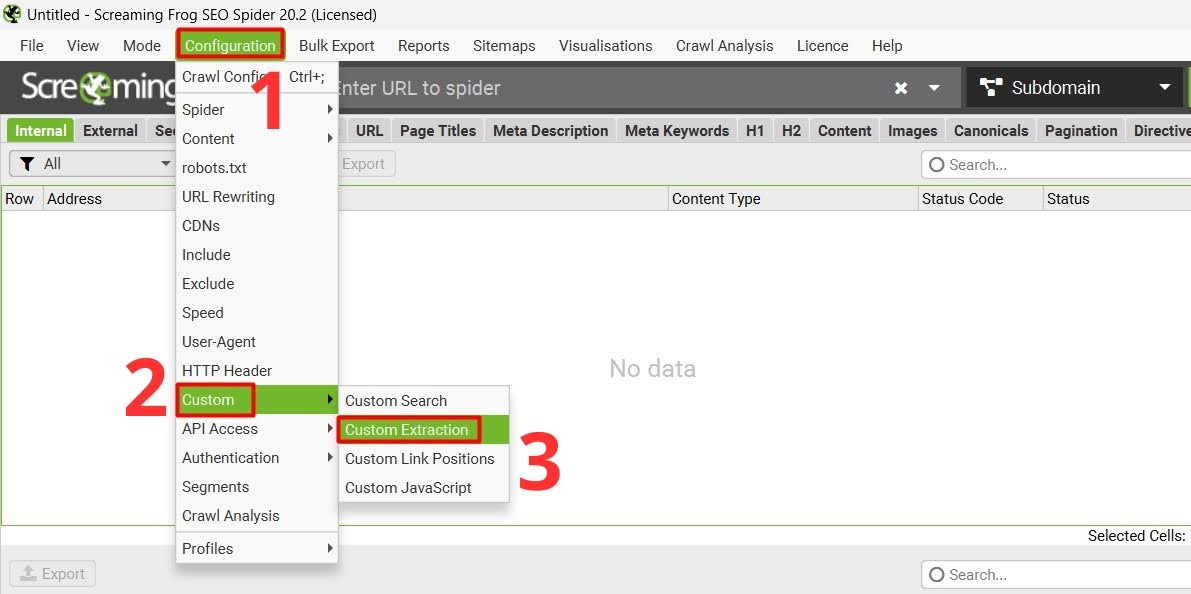This screenshot has width=1191, height=594.
Task: Switch to the Meta Keywords tab
Action: (677, 131)
